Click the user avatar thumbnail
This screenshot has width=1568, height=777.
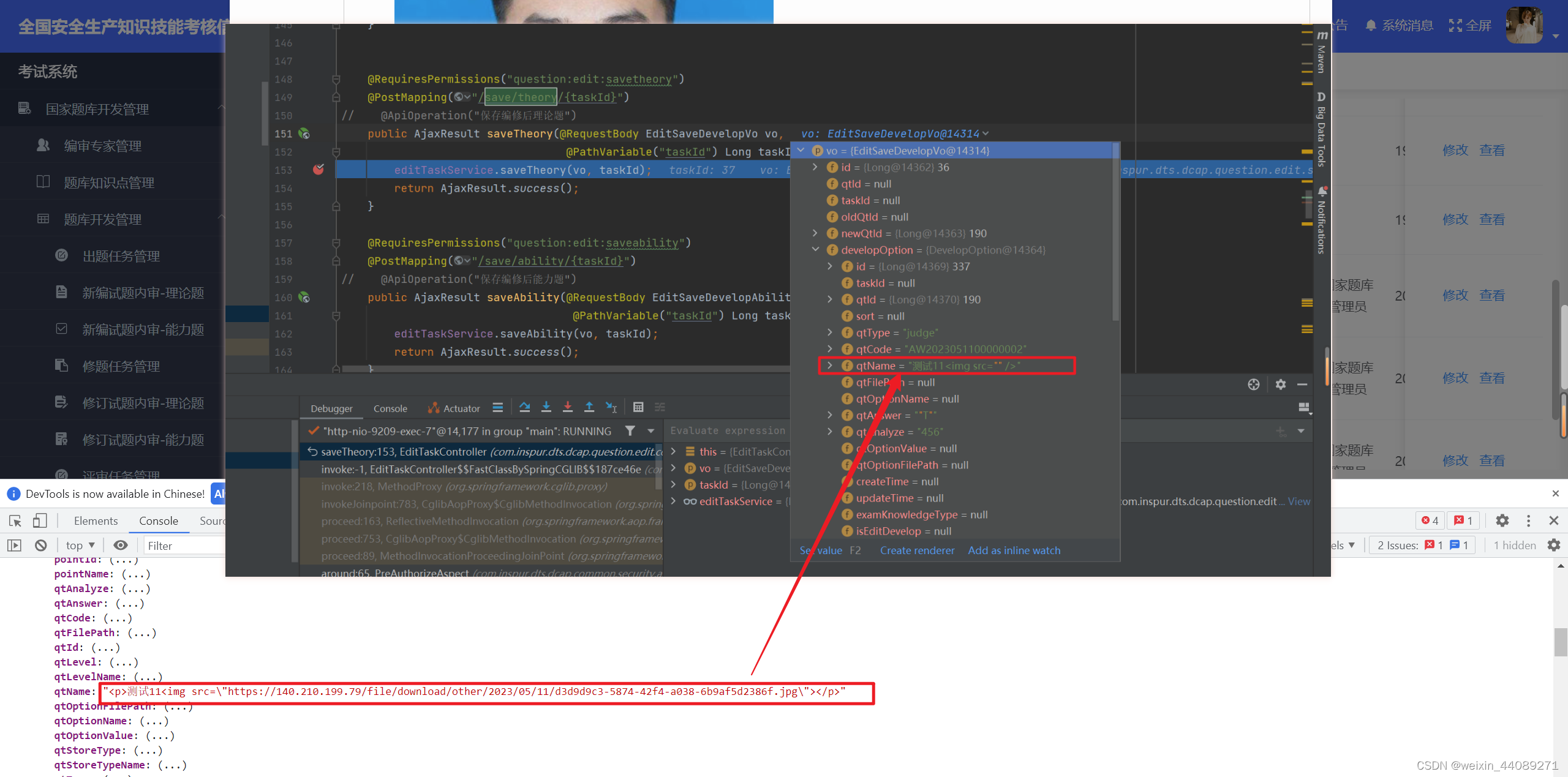click(x=1524, y=26)
